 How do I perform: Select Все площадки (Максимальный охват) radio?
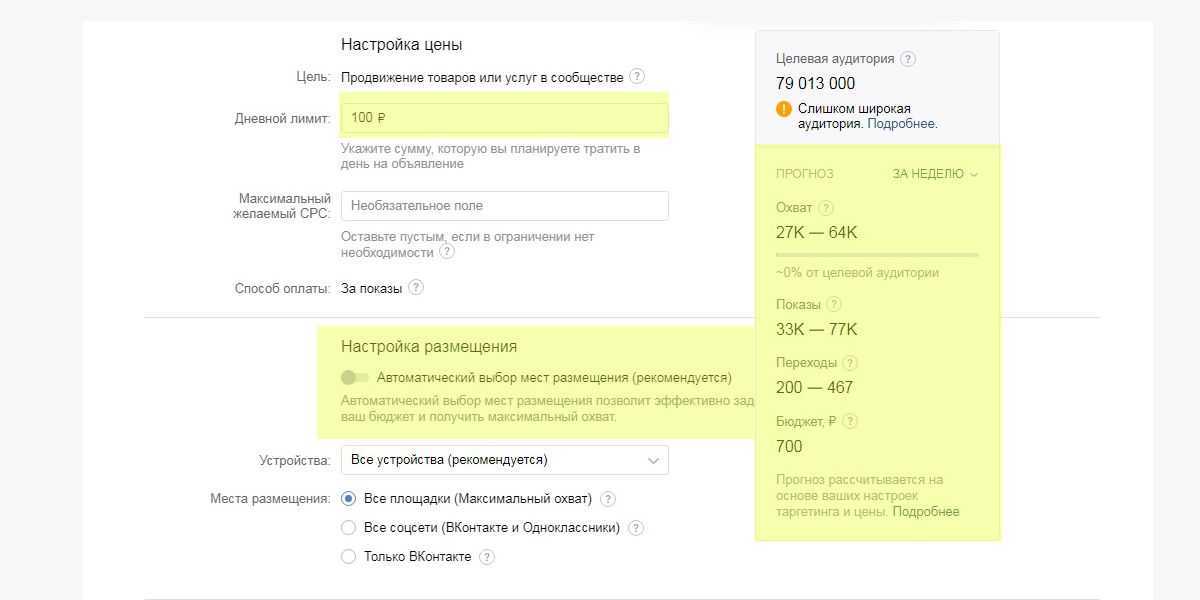pyautogui.click(x=348, y=499)
